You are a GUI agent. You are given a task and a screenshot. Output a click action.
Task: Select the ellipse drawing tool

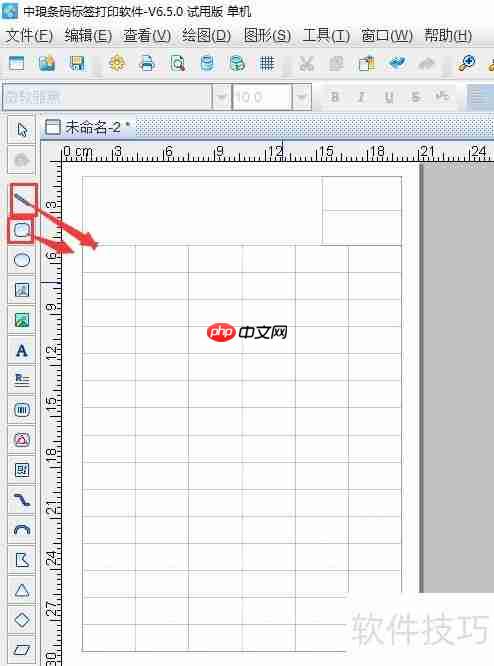coord(22,260)
